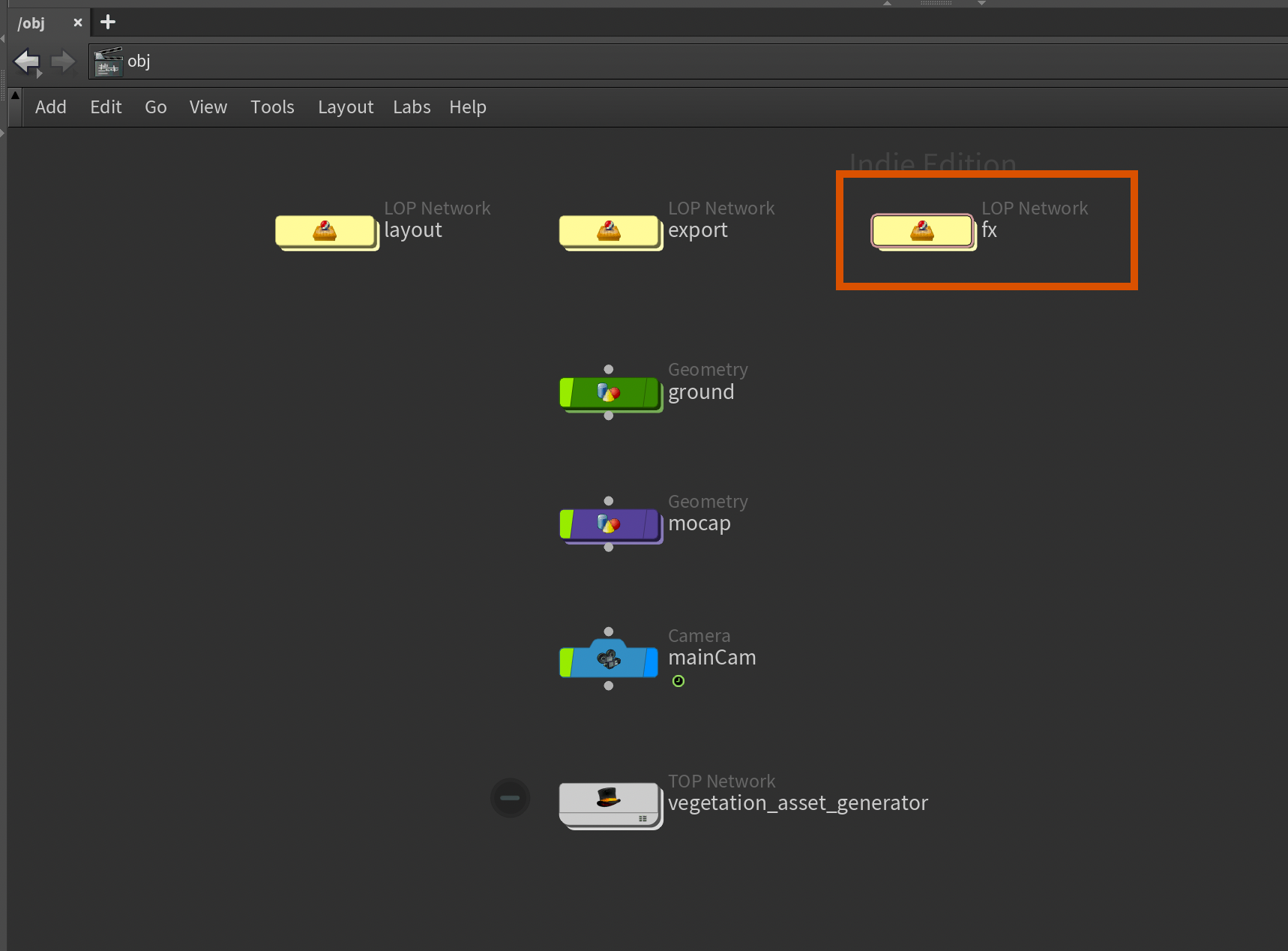Click the output connector below the mainCam node
Image resolution: width=1288 pixels, height=951 pixels.
608,685
